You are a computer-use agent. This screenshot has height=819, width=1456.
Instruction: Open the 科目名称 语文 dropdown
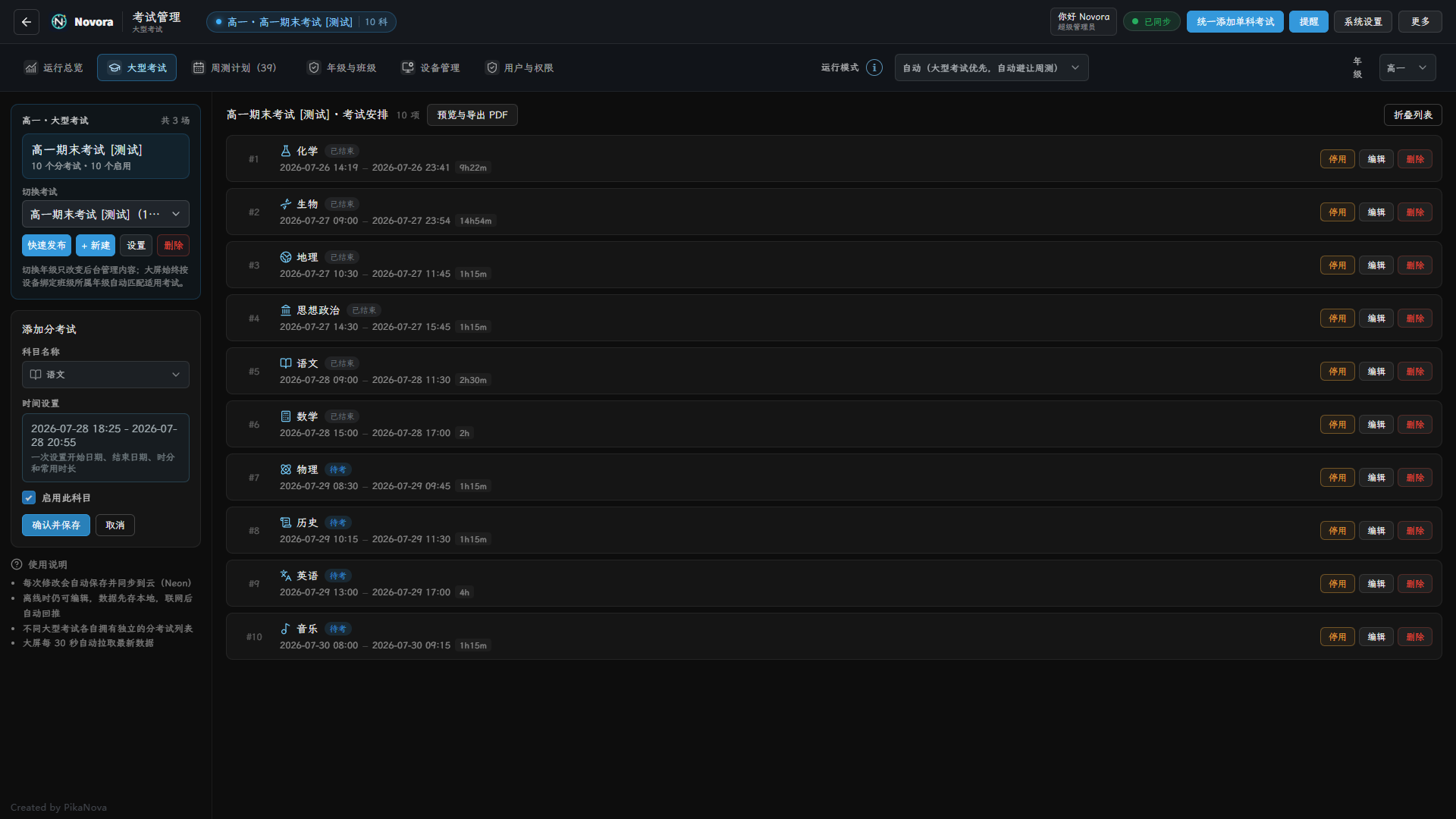click(105, 375)
